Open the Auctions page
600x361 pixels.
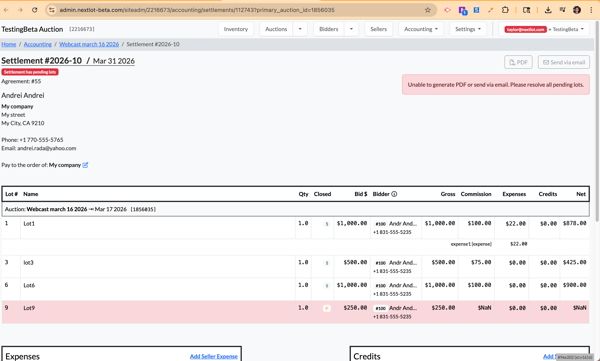[x=276, y=29]
